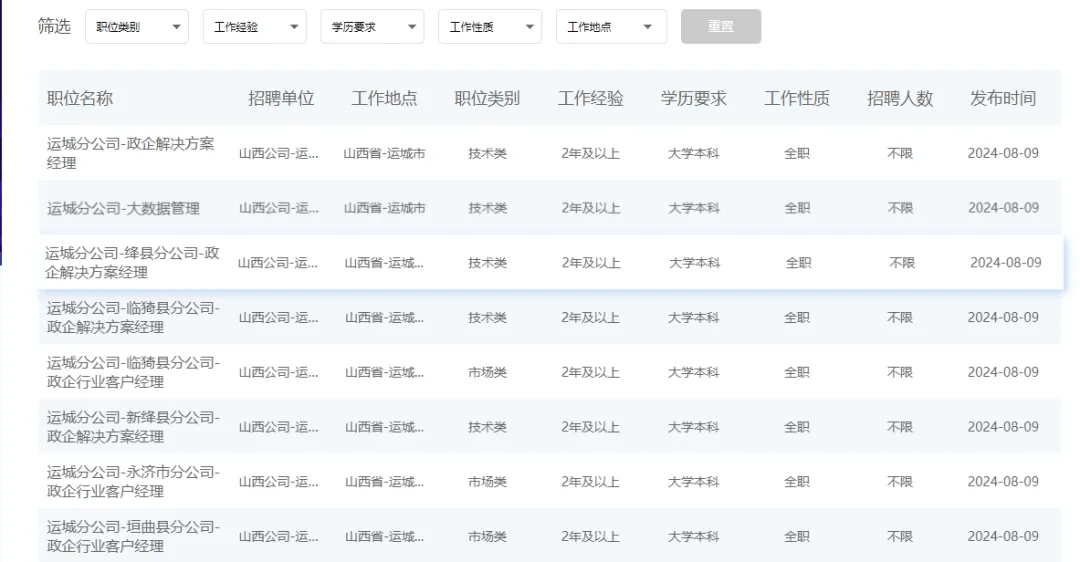Click the 工作性质 column header in table
1080x562 pixels.
(797, 98)
